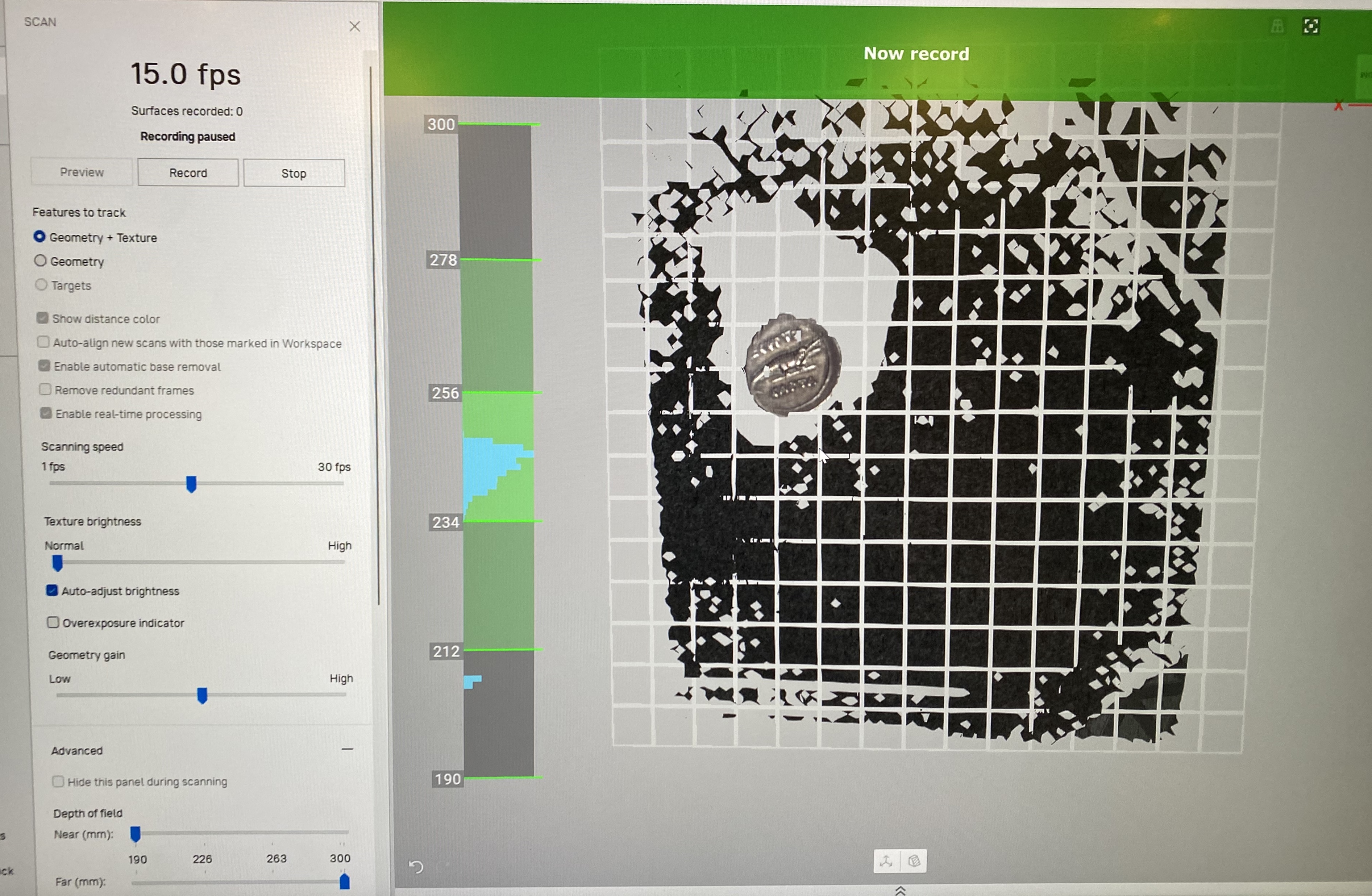Close the SCAN panel with the X
Image resolution: width=1372 pixels, height=896 pixels.
[354, 26]
